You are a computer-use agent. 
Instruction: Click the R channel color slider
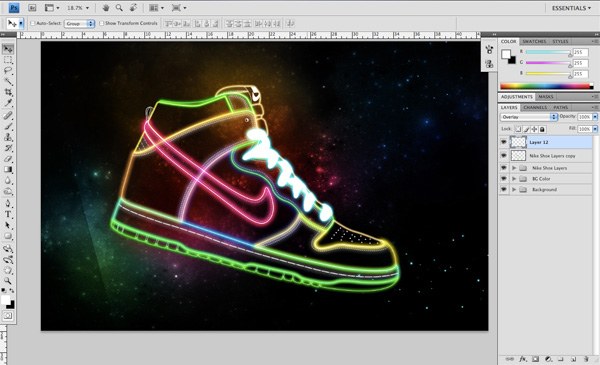pyautogui.click(x=548, y=52)
